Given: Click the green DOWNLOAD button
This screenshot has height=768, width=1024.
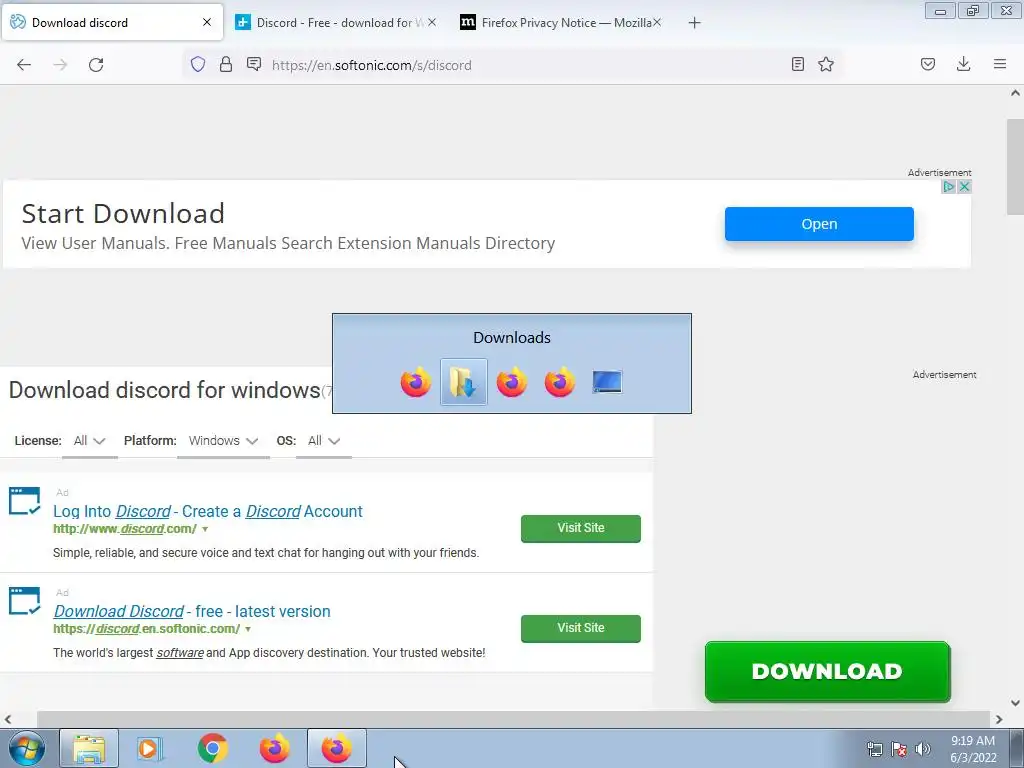Looking at the screenshot, I should click(x=827, y=671).
